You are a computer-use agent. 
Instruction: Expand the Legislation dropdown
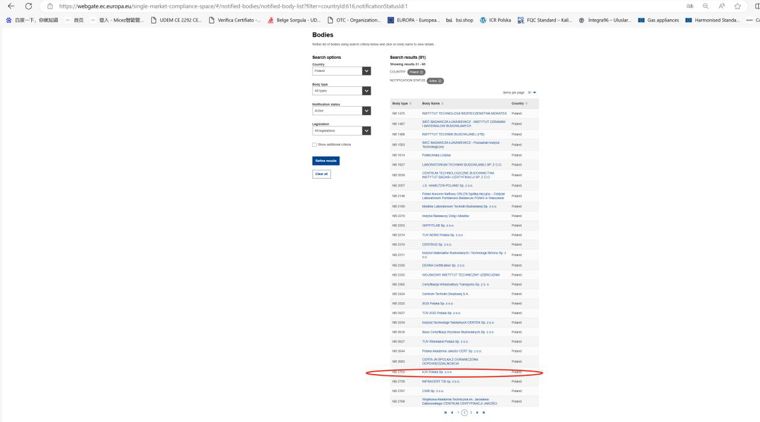coord(341,130)
